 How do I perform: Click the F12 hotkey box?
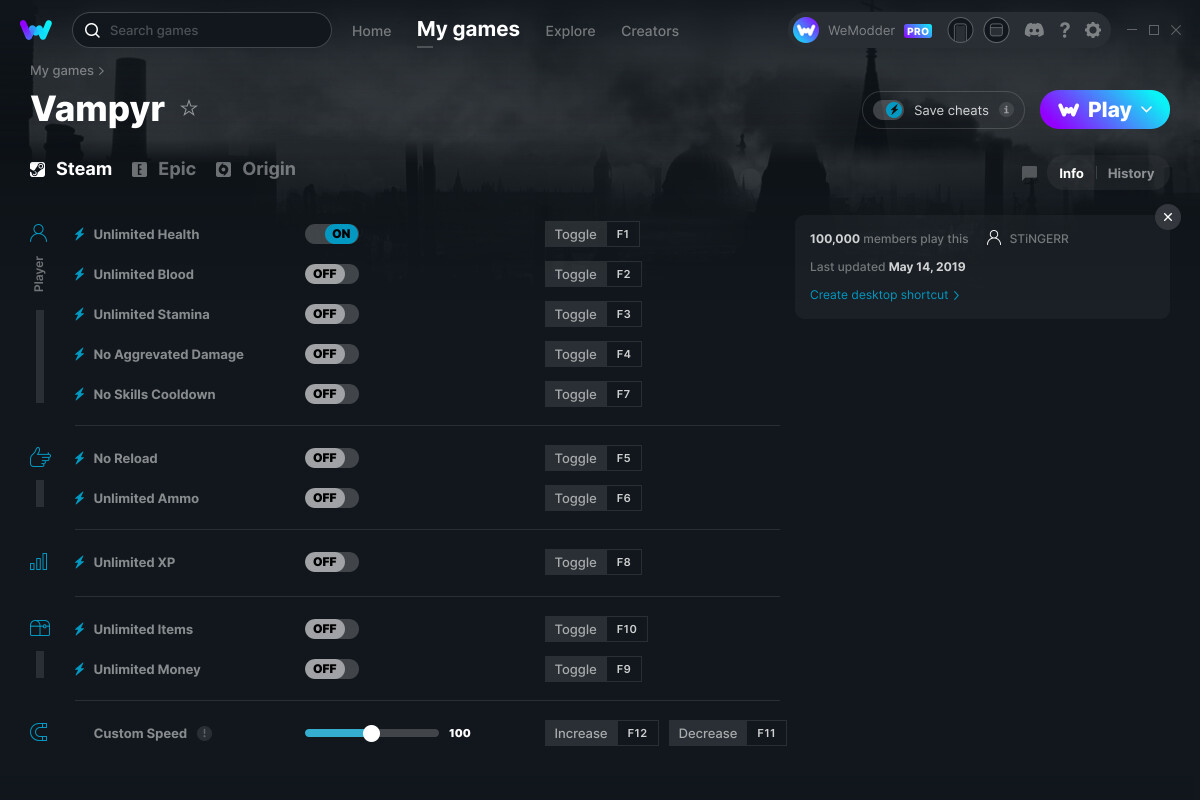pos(638,733)
